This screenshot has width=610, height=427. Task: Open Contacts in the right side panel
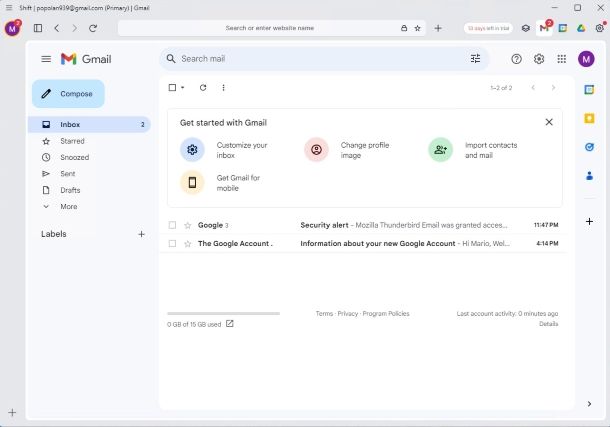(x=589, y=176)
